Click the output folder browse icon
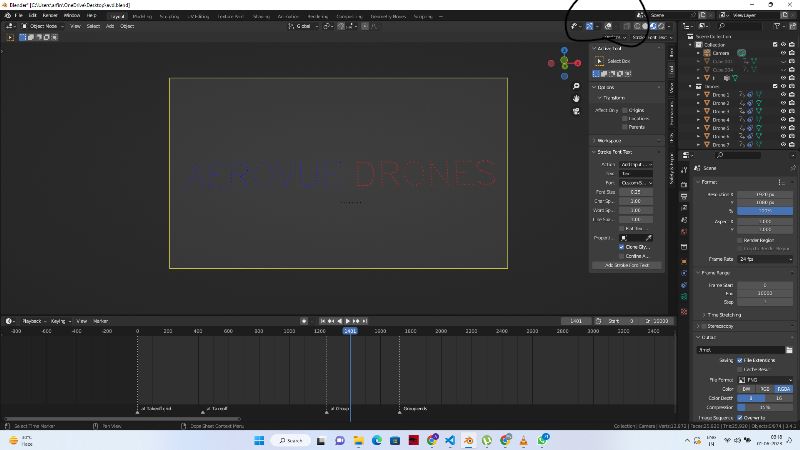 coord(789,350)
